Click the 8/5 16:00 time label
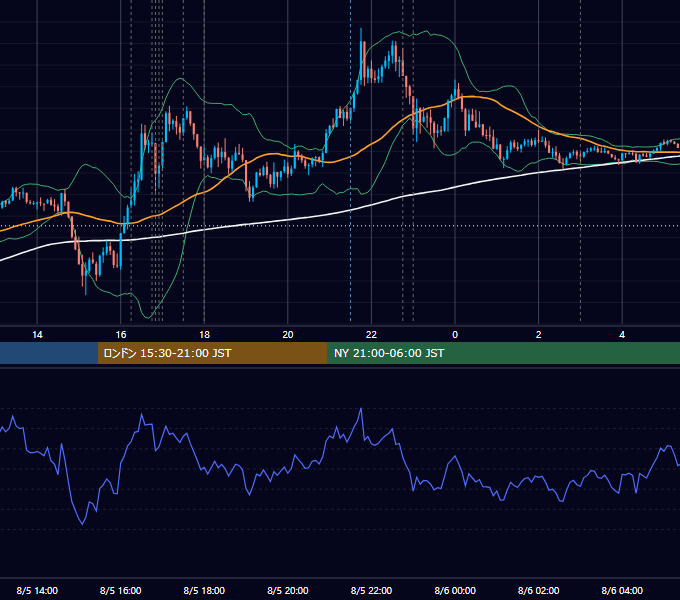This screenshot has height=600, width=680. (x=121, y=590)
